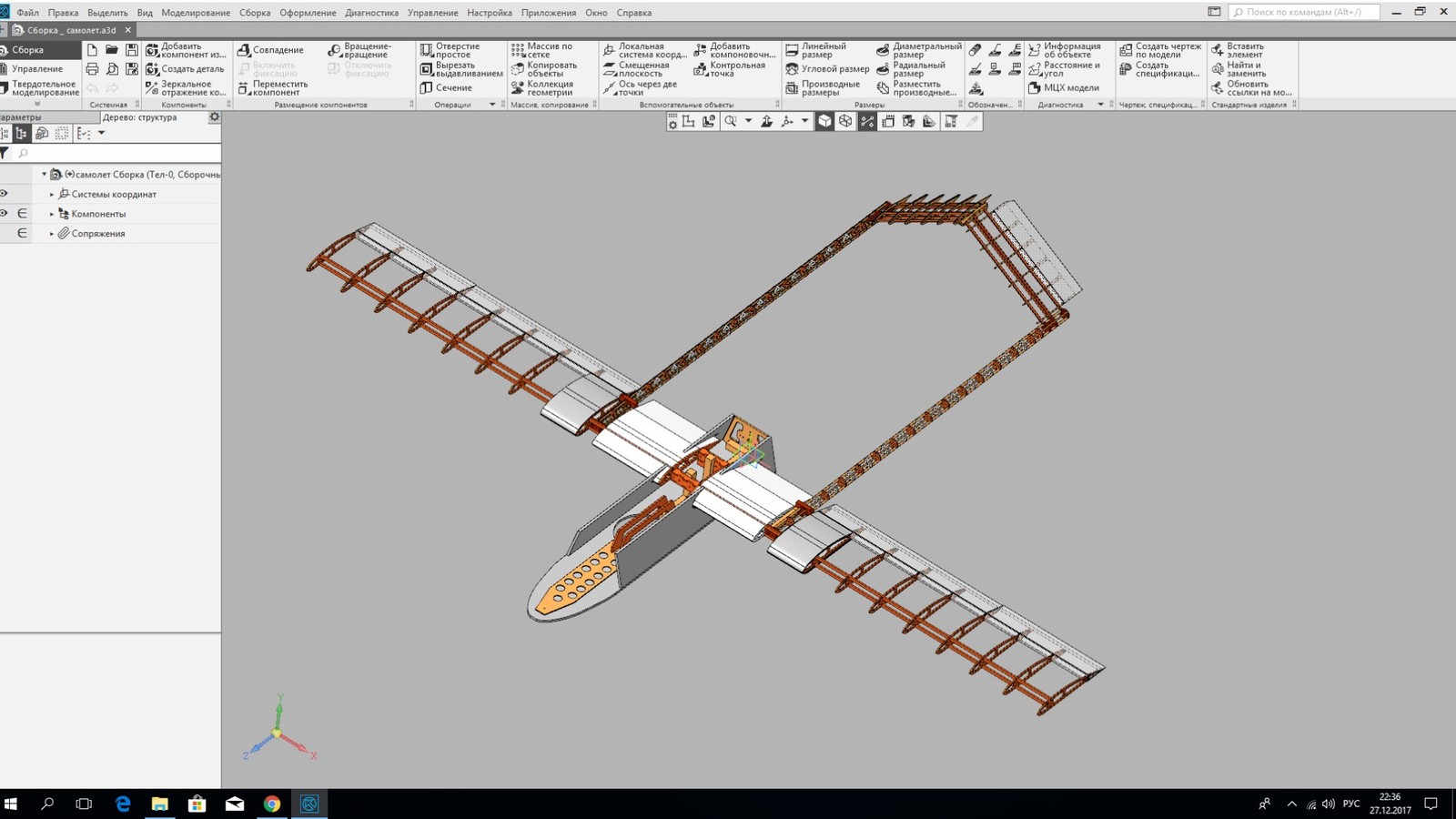Toggle shaded display mode in view toolbar
1456x819 pixels.
point(824,121)
